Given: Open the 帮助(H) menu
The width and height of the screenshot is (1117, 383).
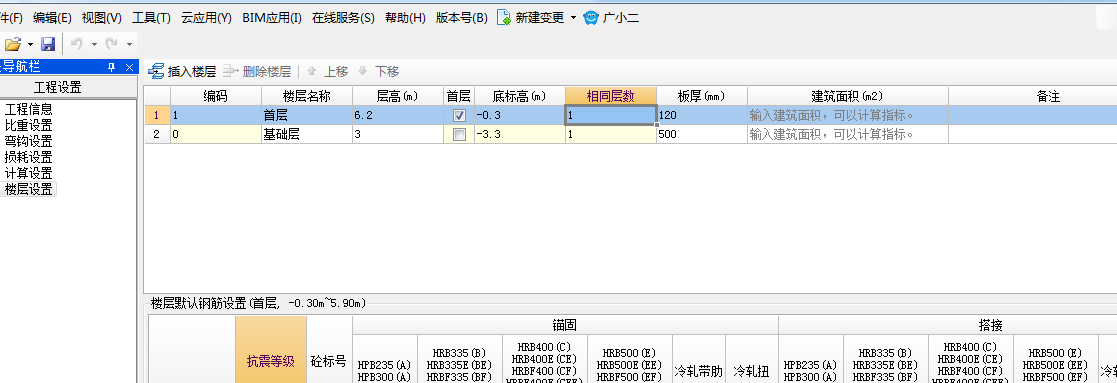Looking at the screenshot, I should click(405, 18).
